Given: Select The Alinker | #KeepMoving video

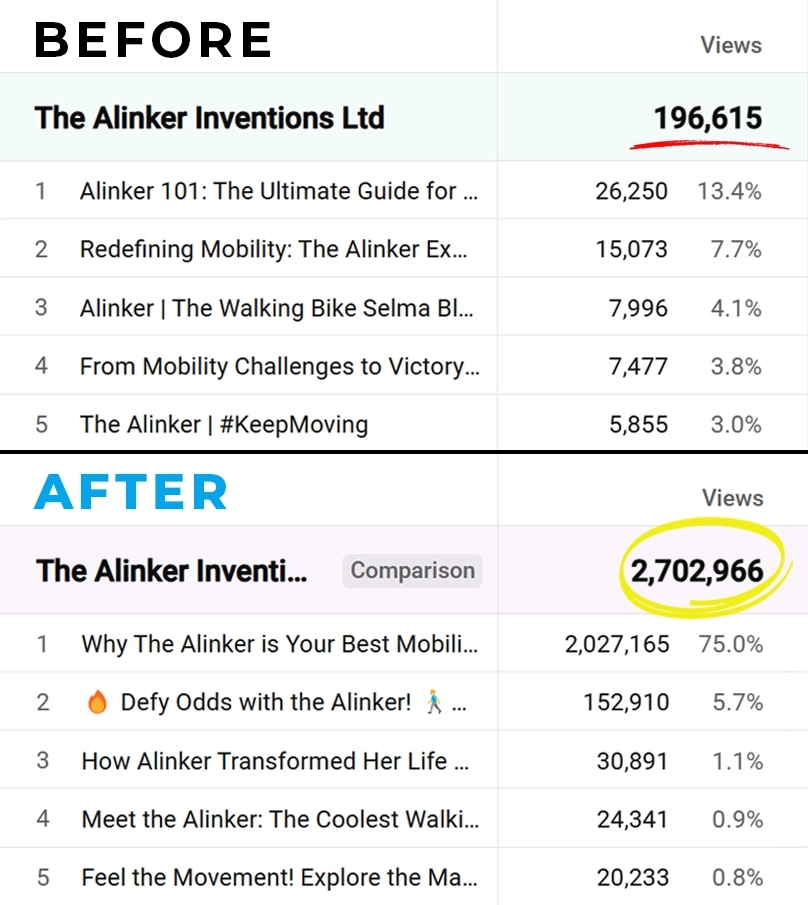Looking at the screenshot, I should point(224,424).
